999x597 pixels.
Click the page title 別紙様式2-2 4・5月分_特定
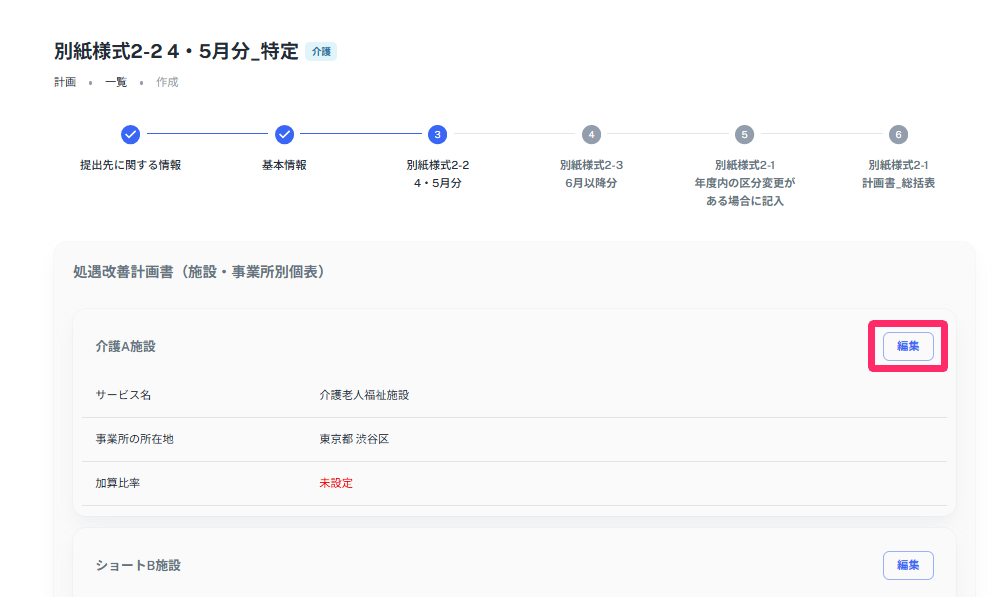[176, 51]
